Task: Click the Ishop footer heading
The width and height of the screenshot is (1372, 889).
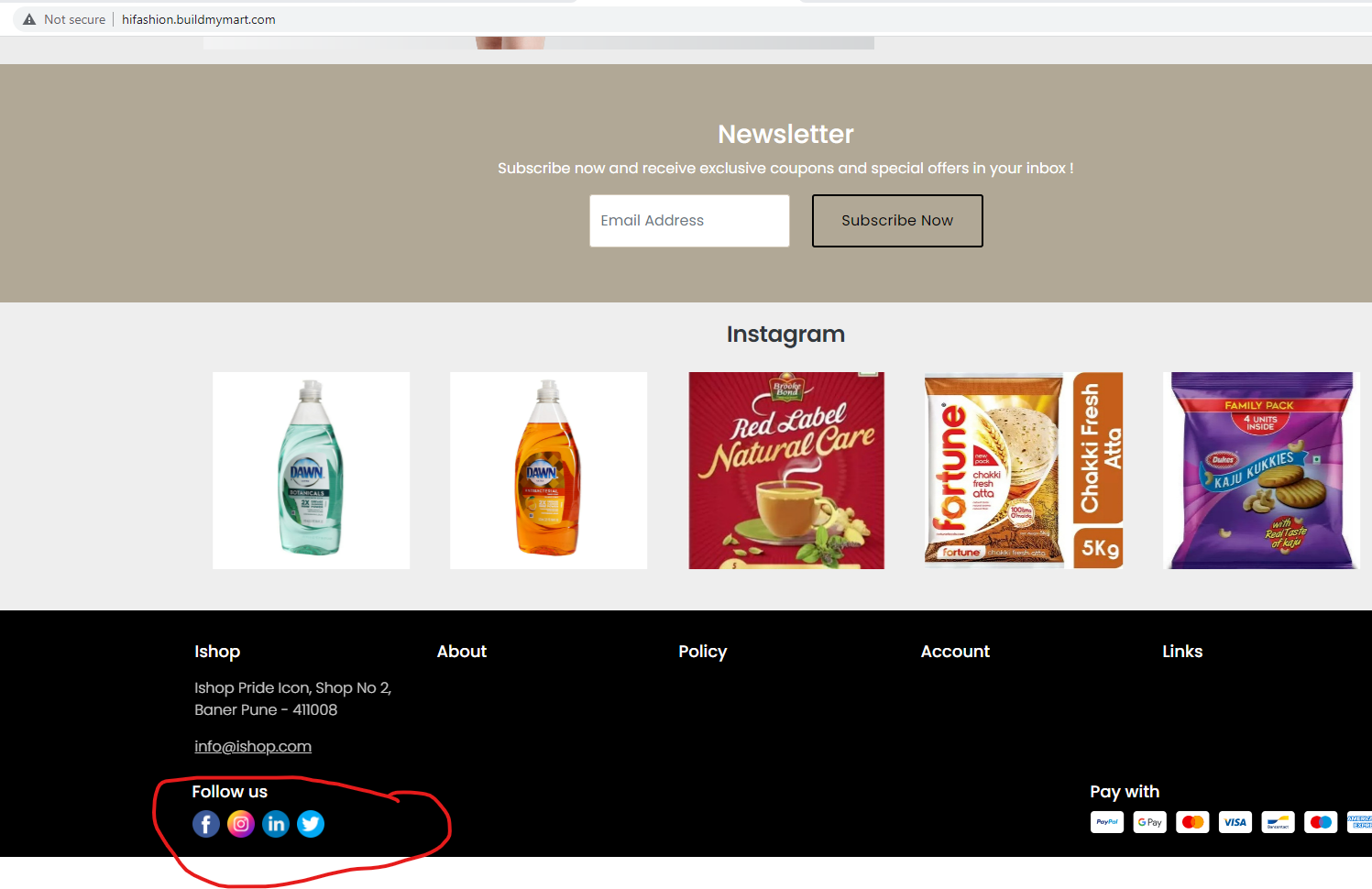Action: (x=217, y=652)
